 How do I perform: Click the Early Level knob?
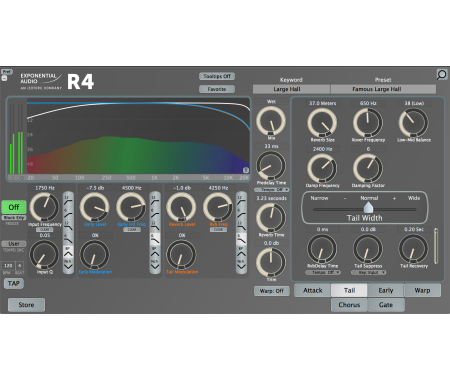[95, 207]
